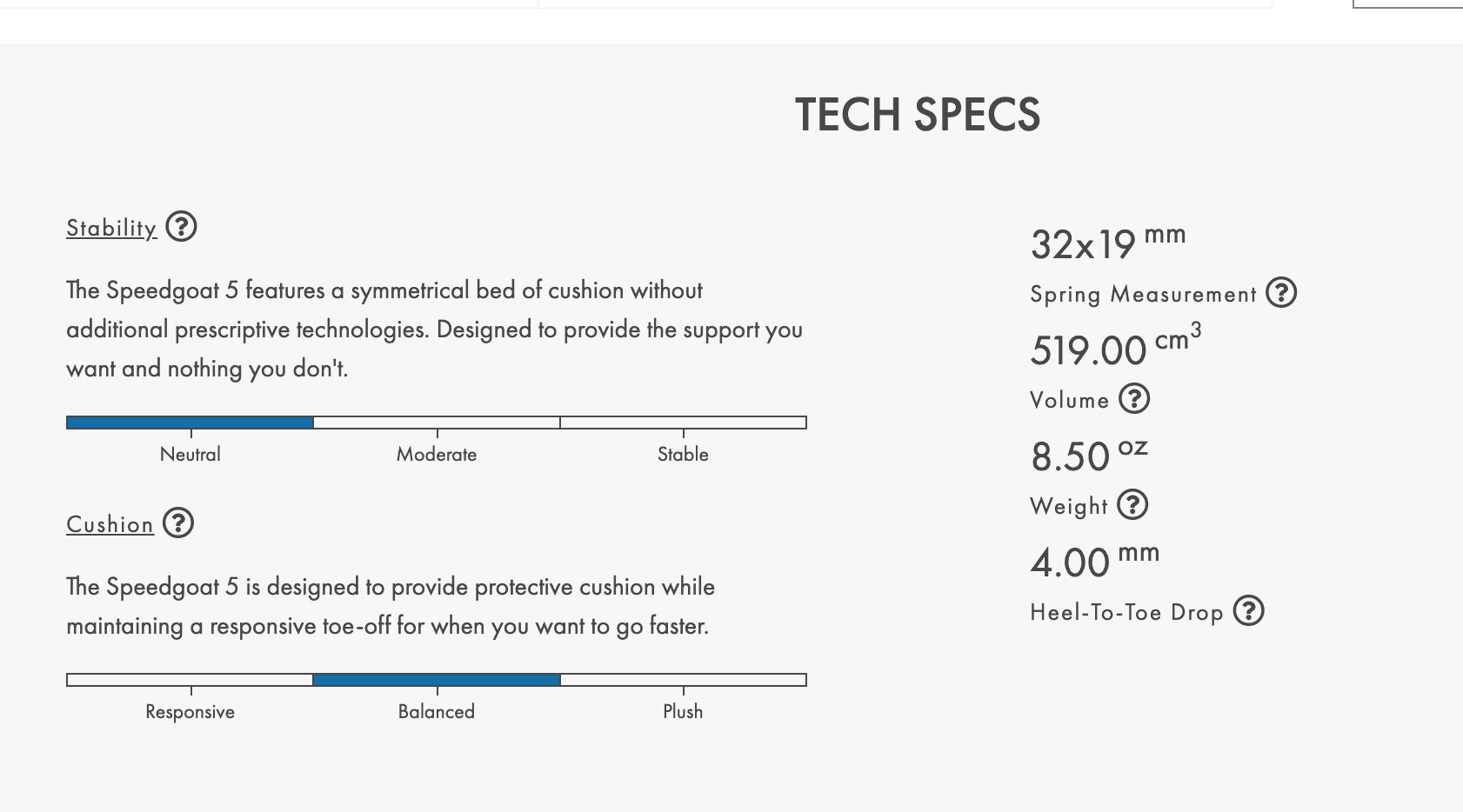1463x812 pixels.
Task: Click the Plush segment of cushion bar
Action: (x=683, y=680)
